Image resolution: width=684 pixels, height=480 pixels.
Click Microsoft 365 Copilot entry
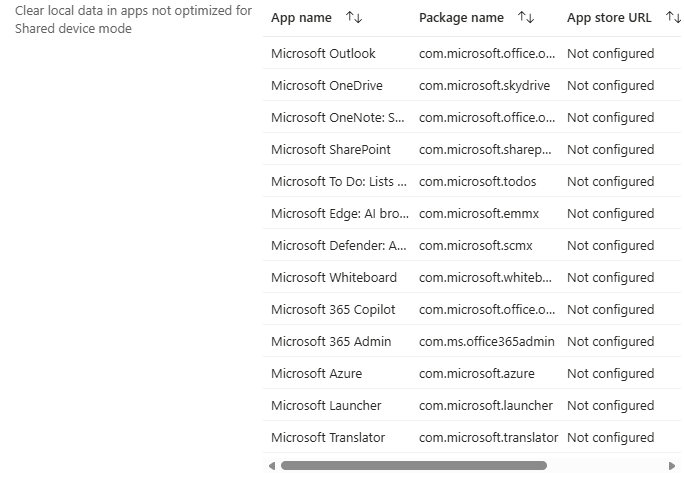[333, 310]
